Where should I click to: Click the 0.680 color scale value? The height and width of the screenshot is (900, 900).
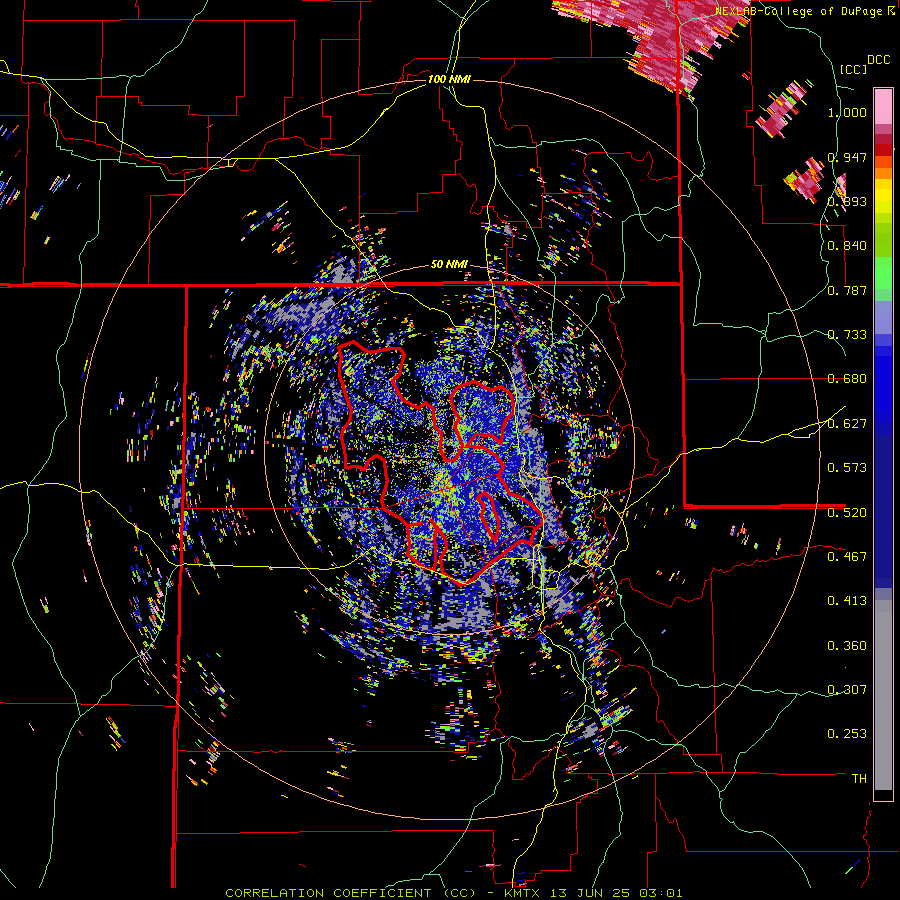click(847, 379)
